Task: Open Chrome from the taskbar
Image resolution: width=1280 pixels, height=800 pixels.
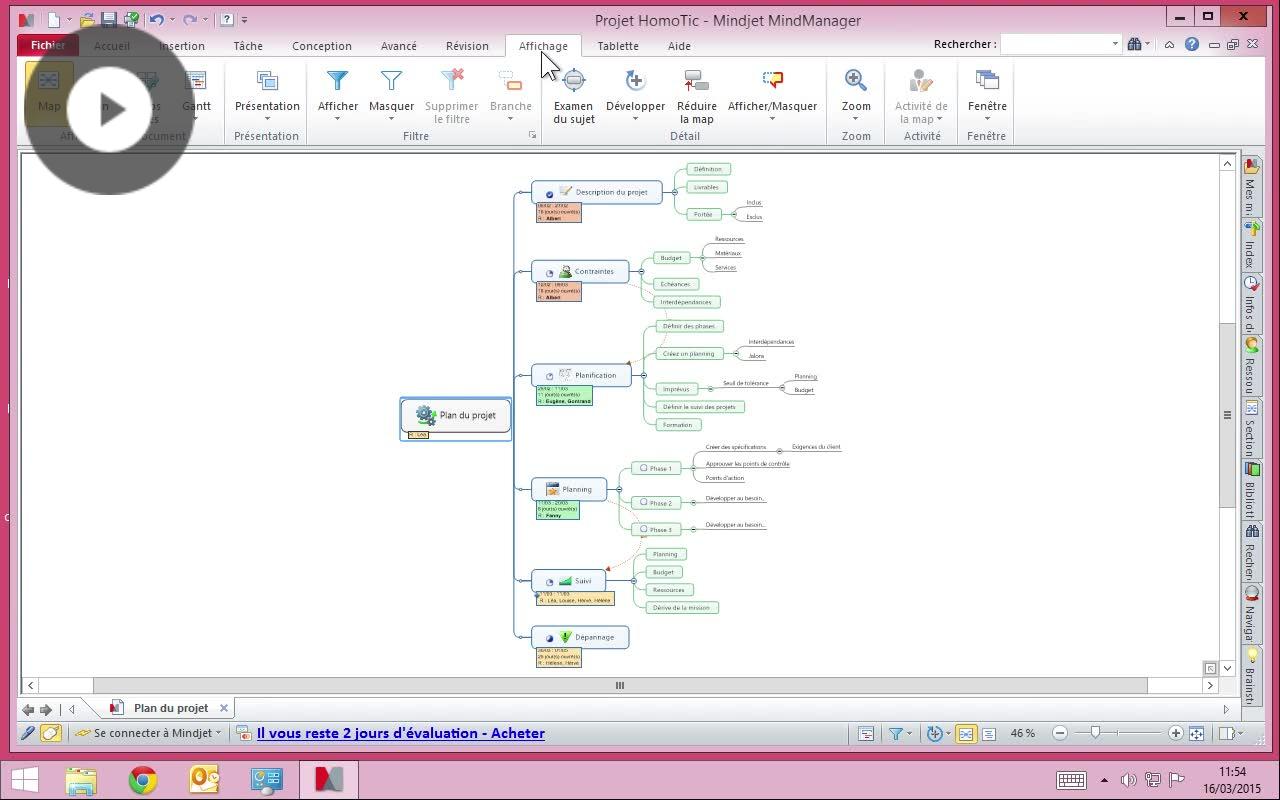Action: pos(143,780)
